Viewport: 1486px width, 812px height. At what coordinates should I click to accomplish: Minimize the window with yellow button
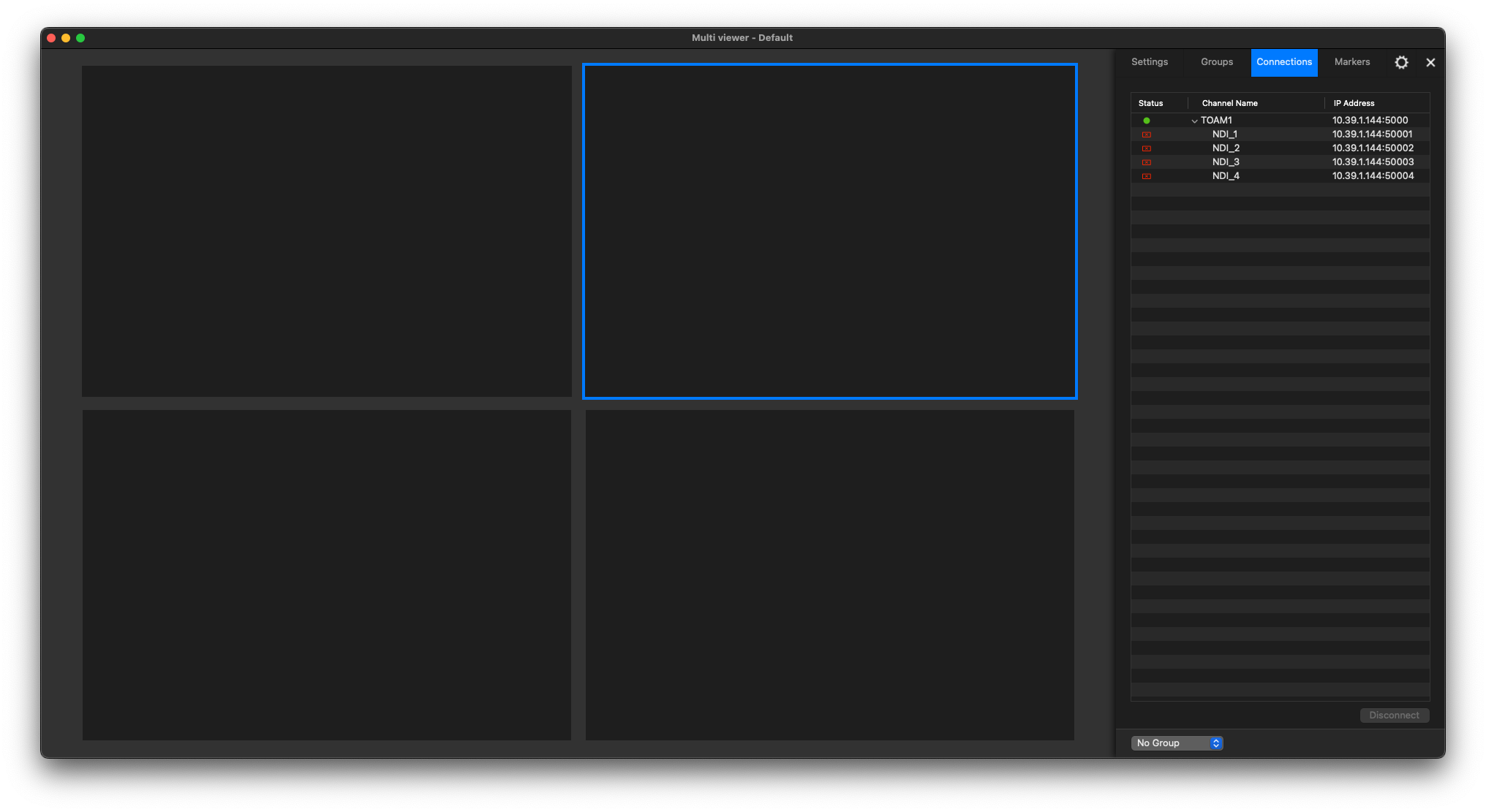click(66, 38)
